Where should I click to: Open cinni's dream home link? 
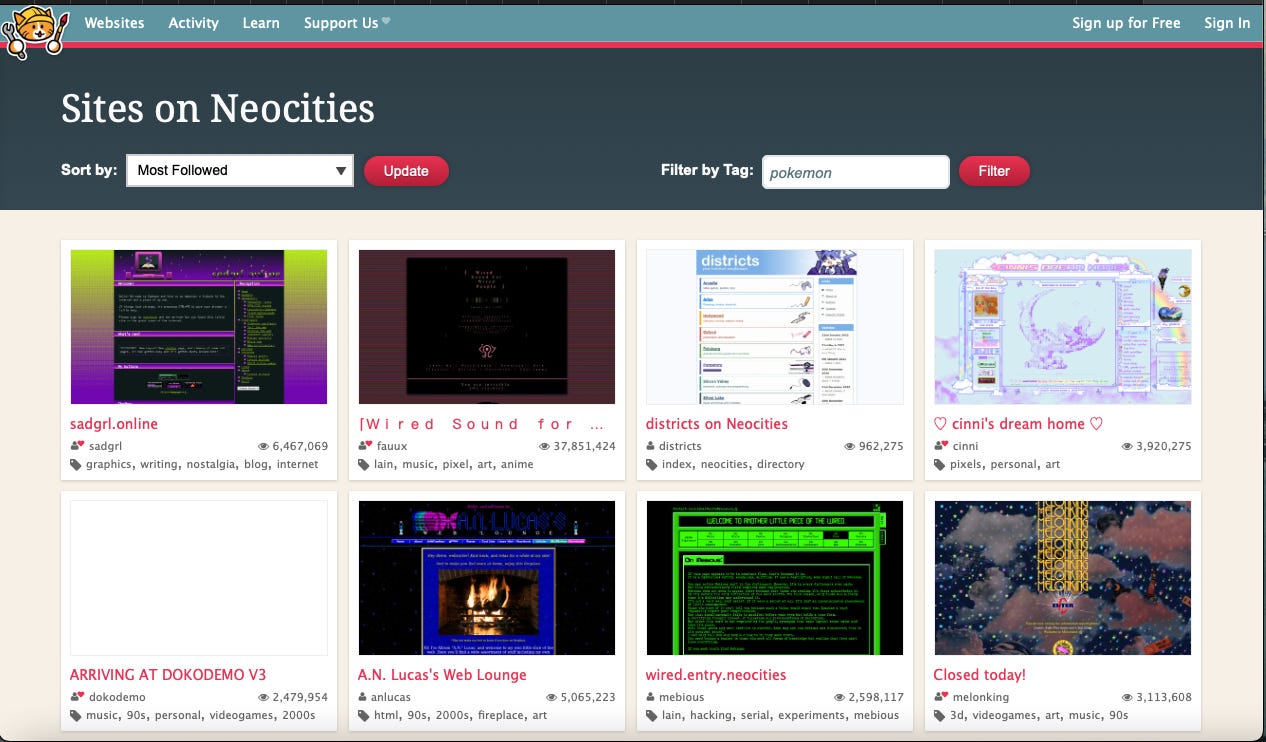point(1018,424)
